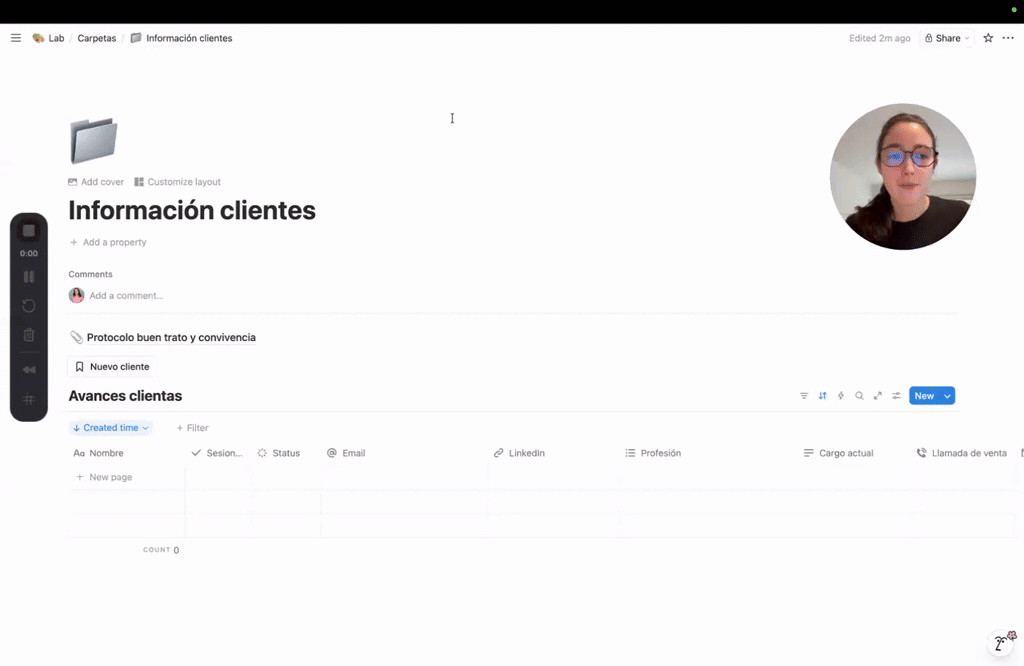
Task: Click the Filter button
Action: pyautogui.click(x=193, y=428)
